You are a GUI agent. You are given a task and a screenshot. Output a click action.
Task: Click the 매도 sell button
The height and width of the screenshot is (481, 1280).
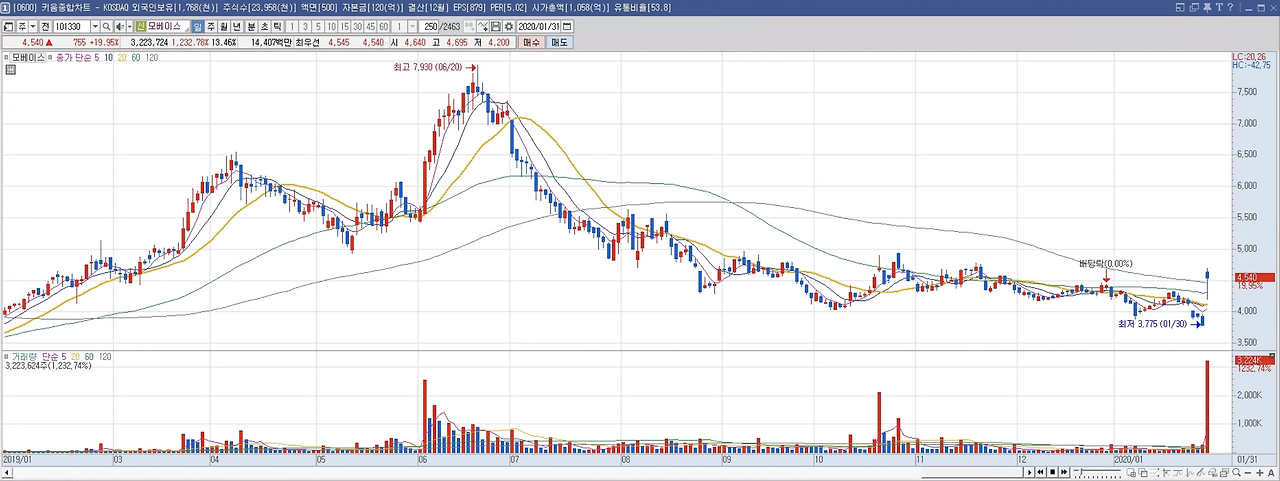(559, 42)
